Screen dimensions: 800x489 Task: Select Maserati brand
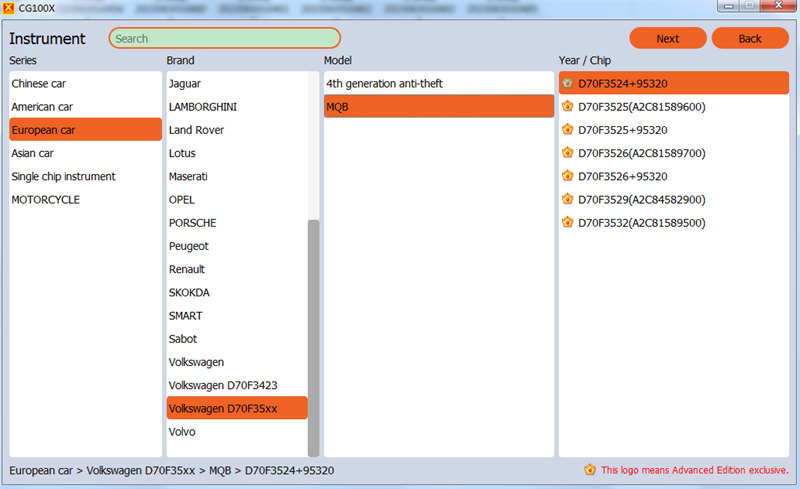pos(237,176)
